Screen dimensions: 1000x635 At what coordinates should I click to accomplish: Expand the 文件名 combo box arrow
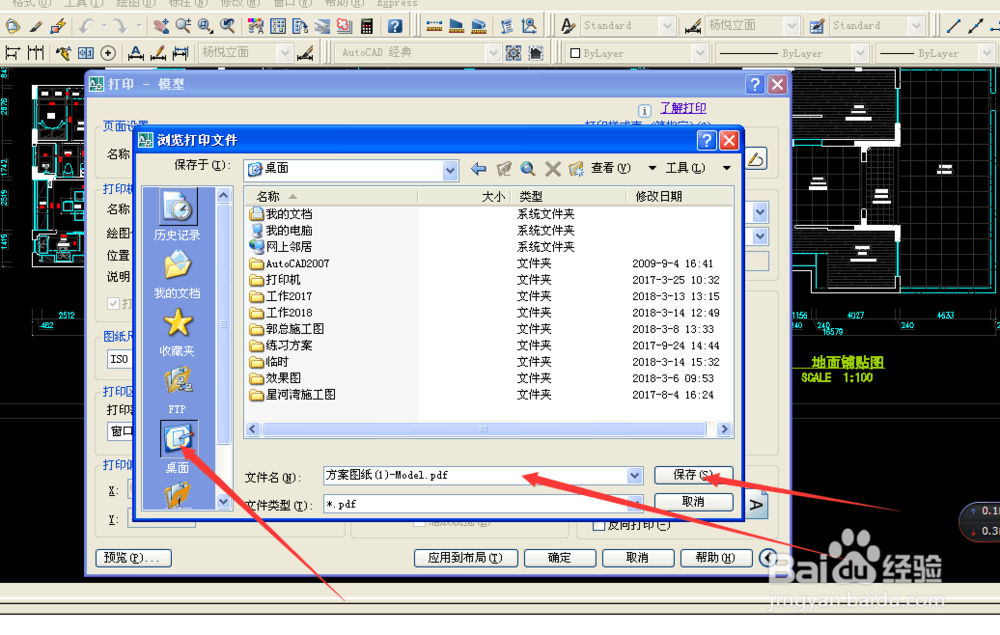tap(634, 474)
